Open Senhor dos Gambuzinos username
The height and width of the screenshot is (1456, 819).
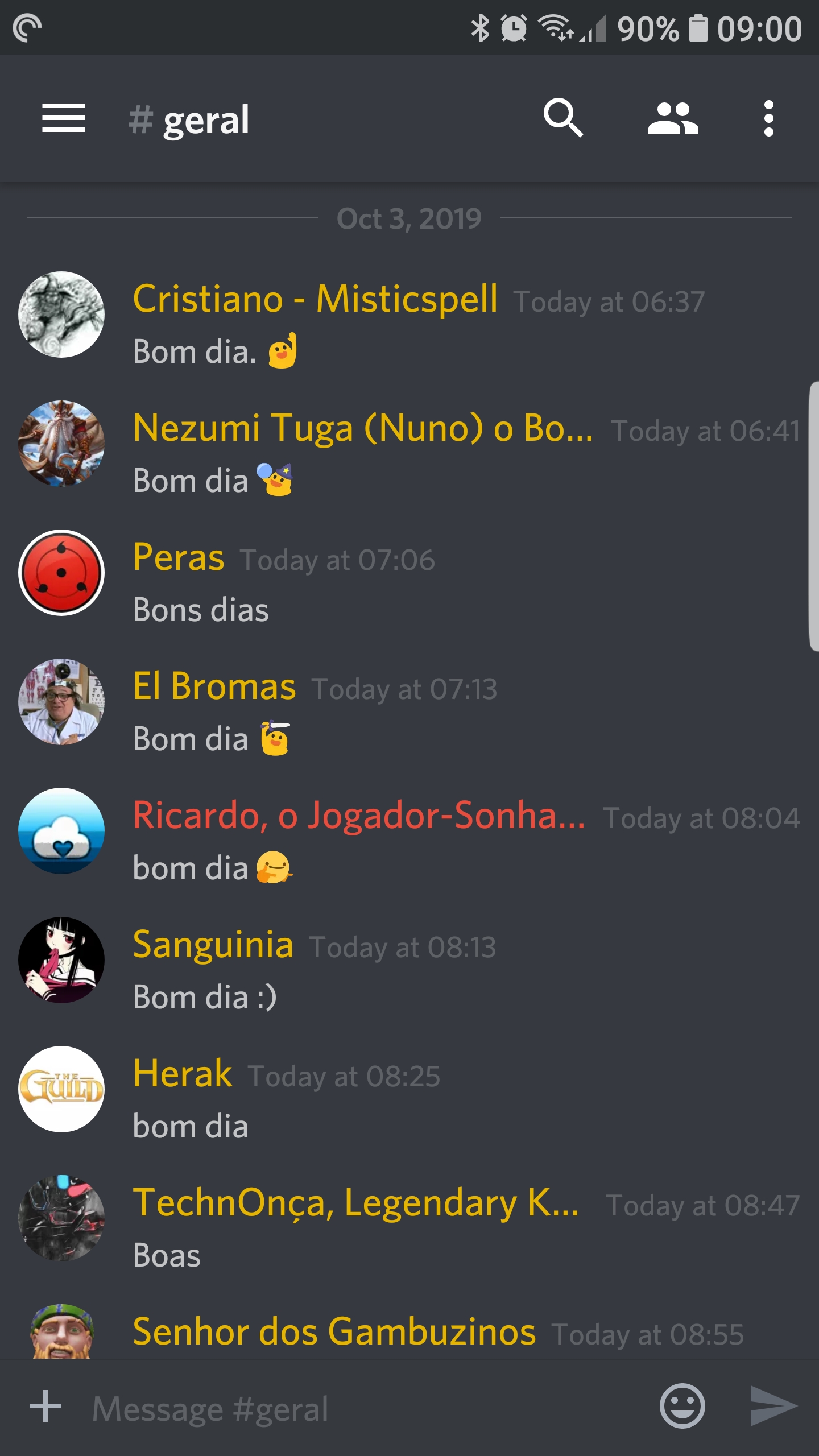334,1332
